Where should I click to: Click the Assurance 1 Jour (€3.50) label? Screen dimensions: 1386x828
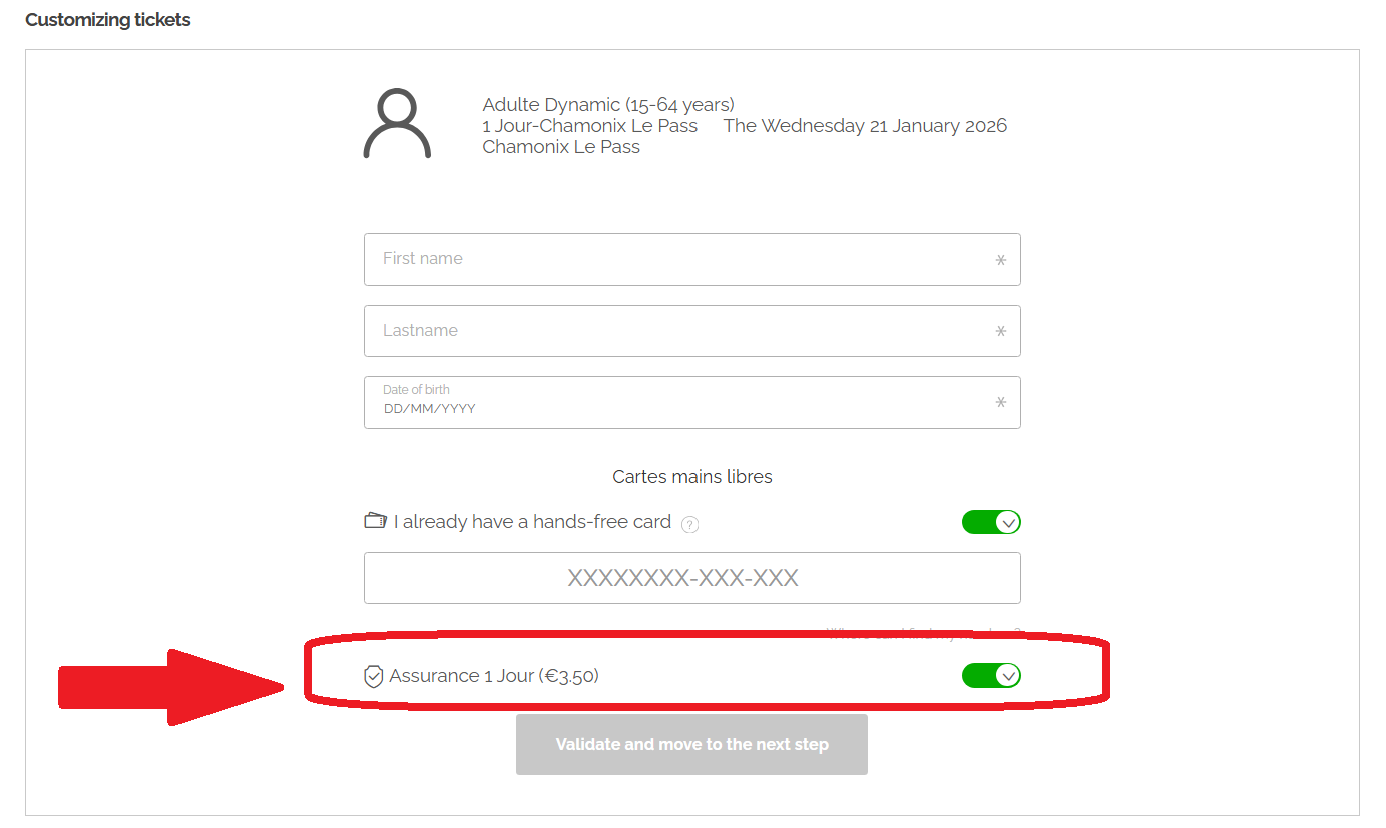click(x=494, y=676)
